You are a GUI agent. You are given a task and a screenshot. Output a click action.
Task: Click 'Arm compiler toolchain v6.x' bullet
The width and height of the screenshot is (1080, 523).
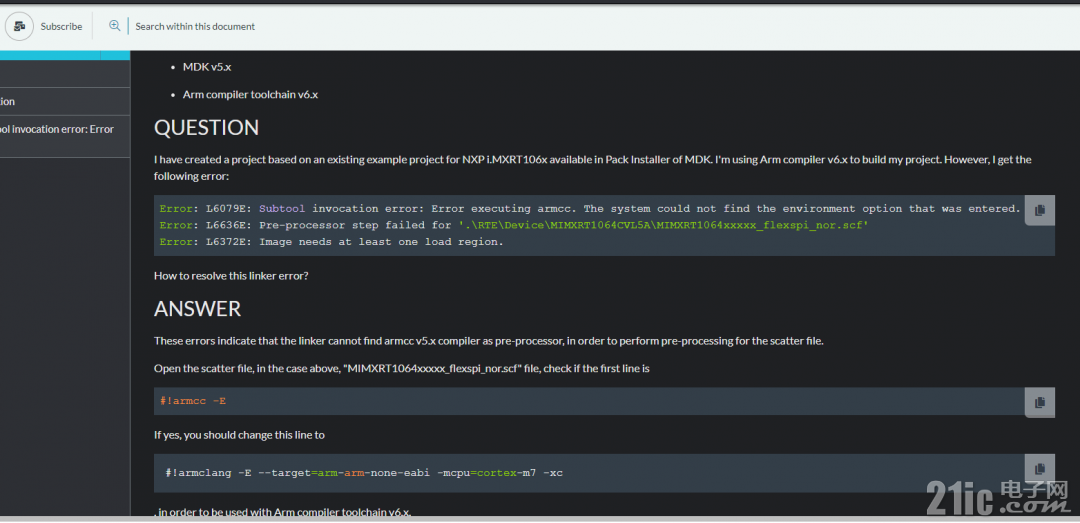250,94
